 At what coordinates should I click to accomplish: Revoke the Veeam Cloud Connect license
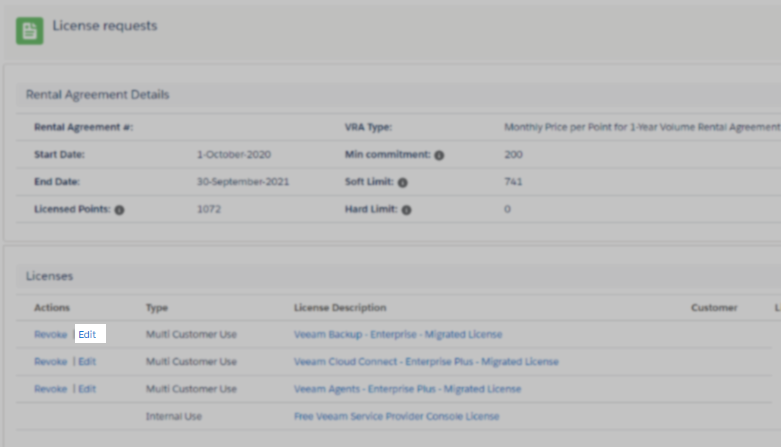(x=50, y=362)
